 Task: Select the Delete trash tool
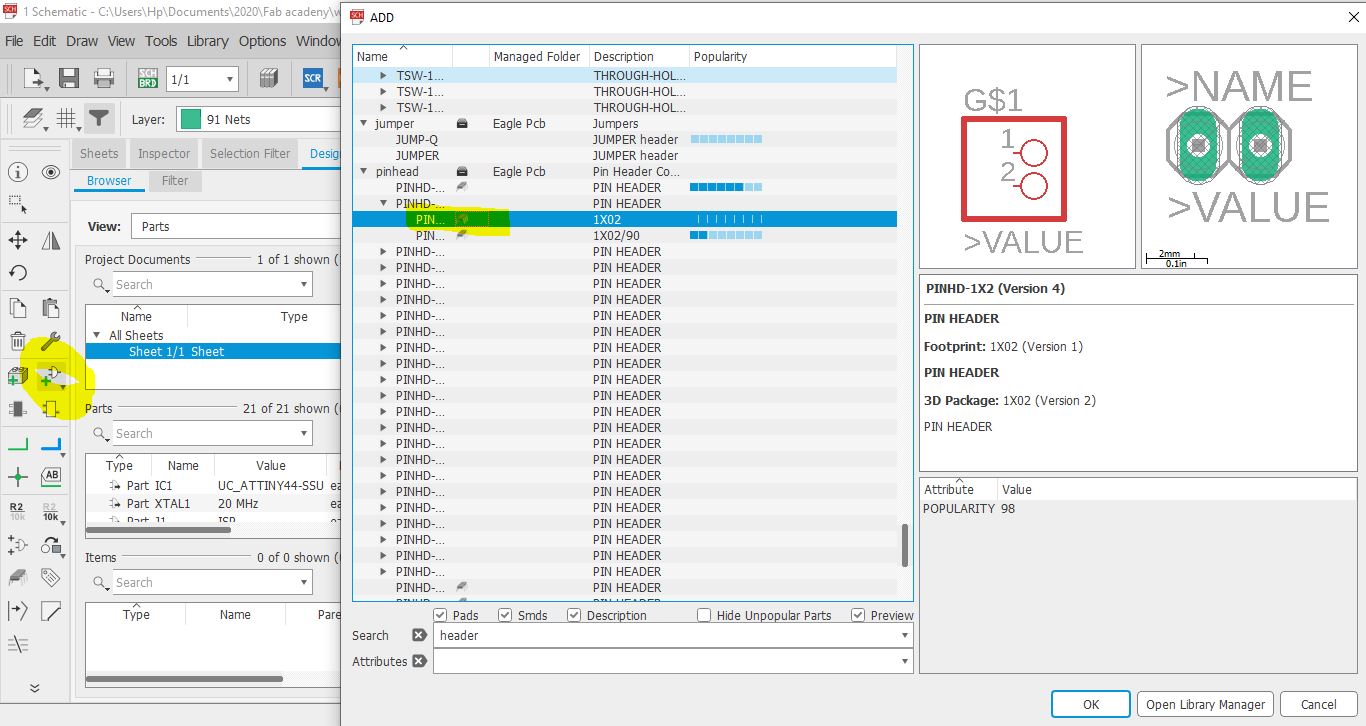coord(18,342)
